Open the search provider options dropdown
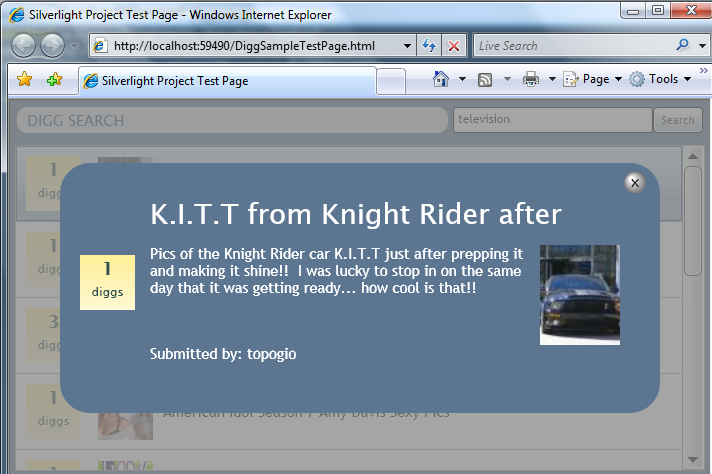This screenshot has height=474, width=712. coord(702,46)
